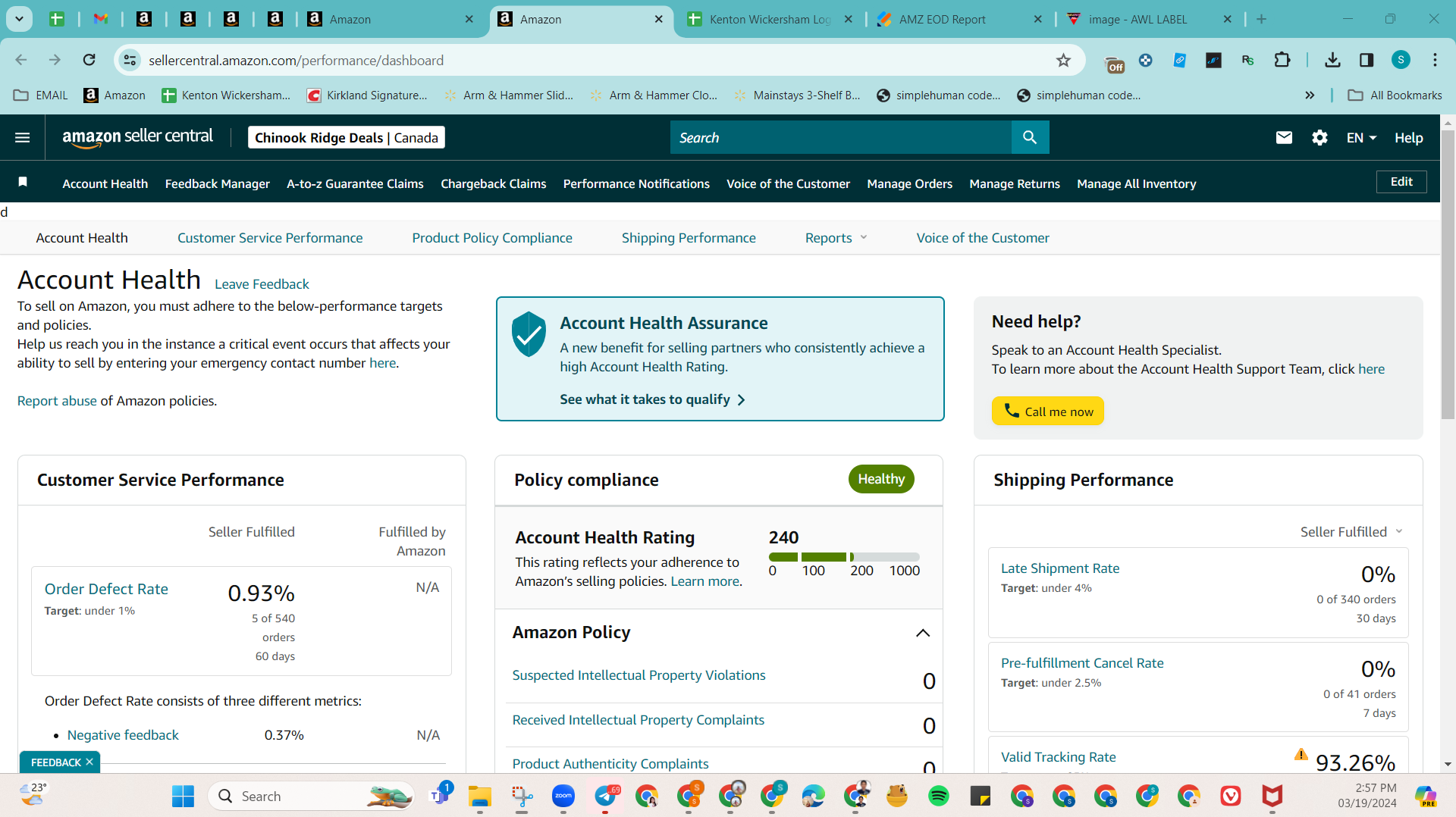
Task: Expand See what it takes to qualify
Action: coord(652,399)
